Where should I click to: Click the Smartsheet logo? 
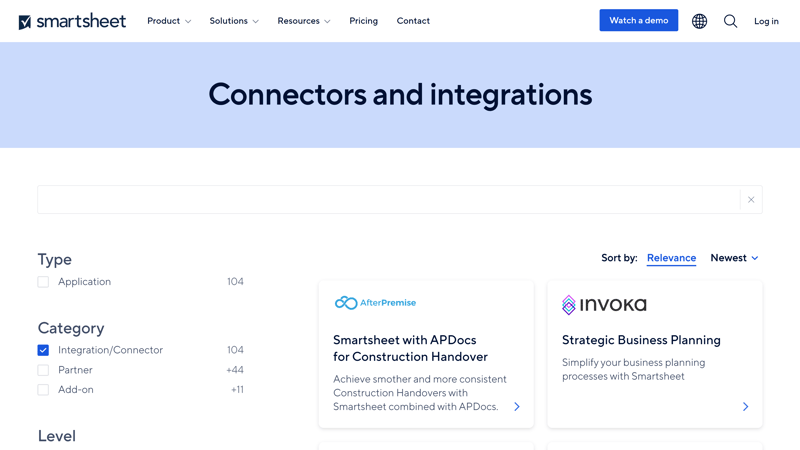[72, 21]
